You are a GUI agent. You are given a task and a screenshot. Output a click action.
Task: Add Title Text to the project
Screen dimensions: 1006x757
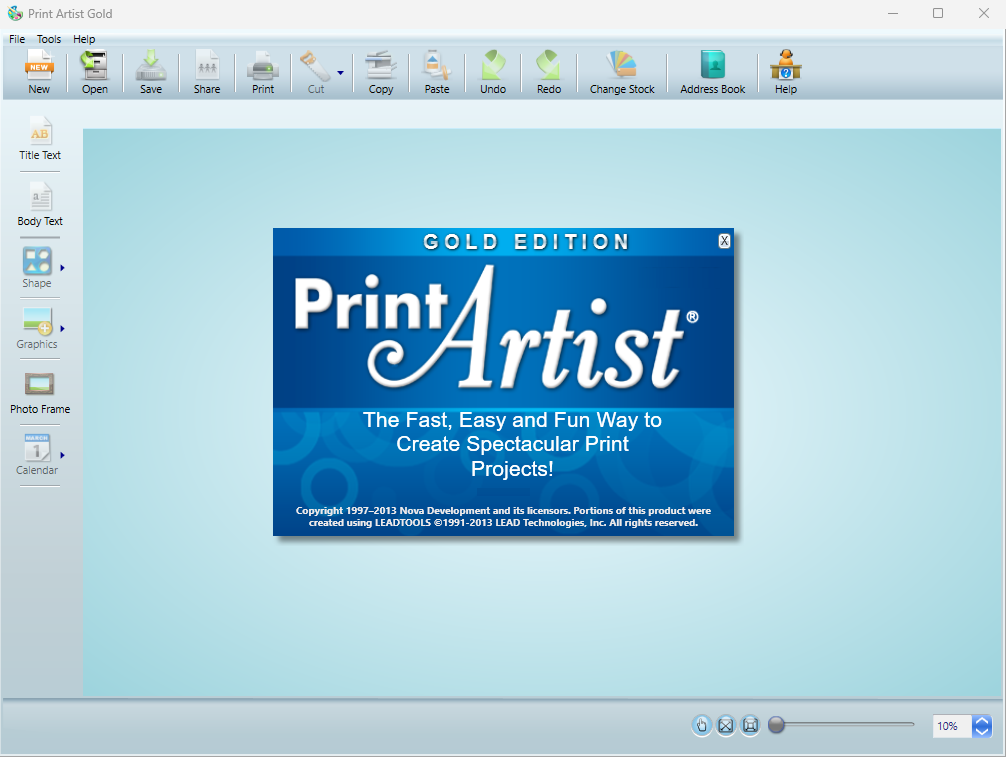point(40,139)
